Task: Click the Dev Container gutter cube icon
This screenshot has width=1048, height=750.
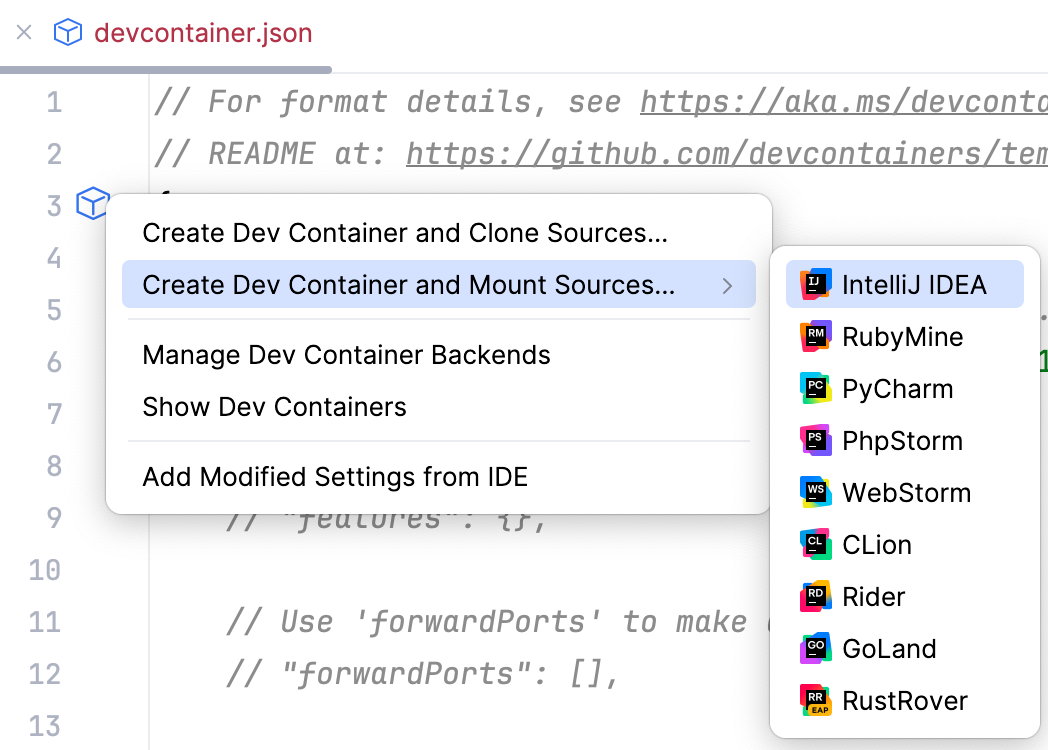Action: [x=91, y=205]
